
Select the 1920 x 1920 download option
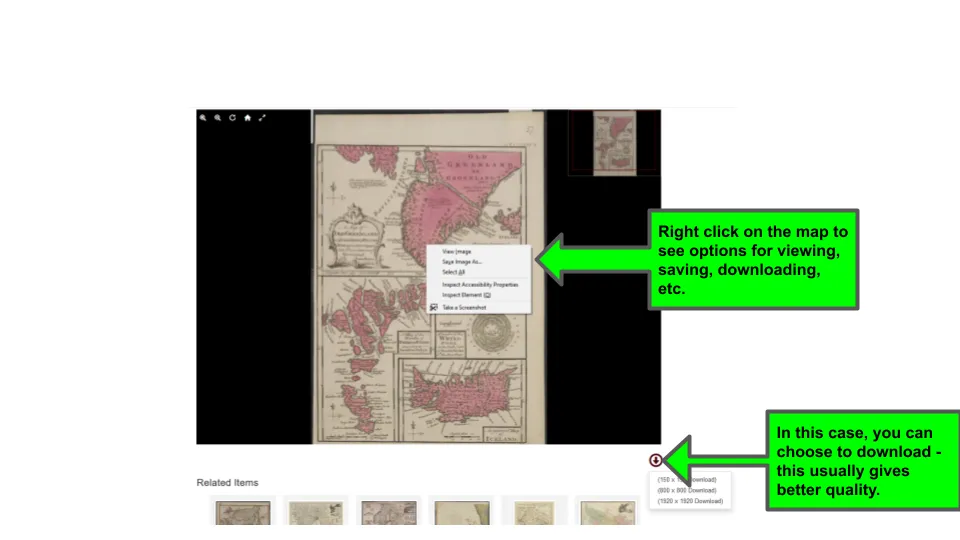tap(689, 501)
